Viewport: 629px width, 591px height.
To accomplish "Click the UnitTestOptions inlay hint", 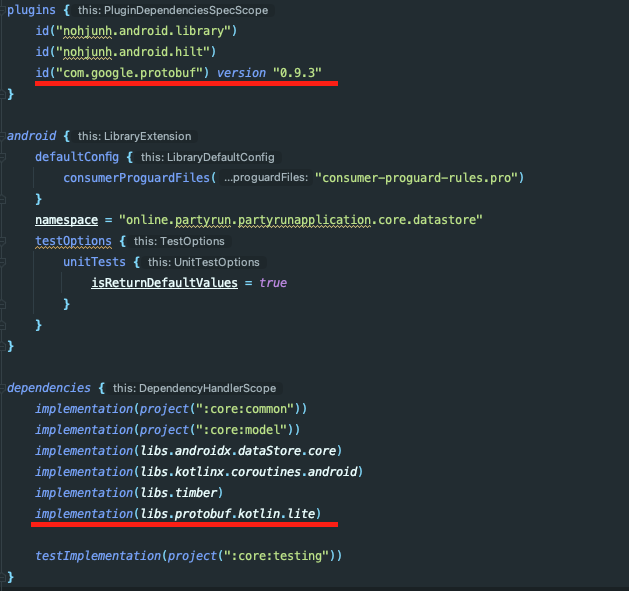I will point(203,262).
